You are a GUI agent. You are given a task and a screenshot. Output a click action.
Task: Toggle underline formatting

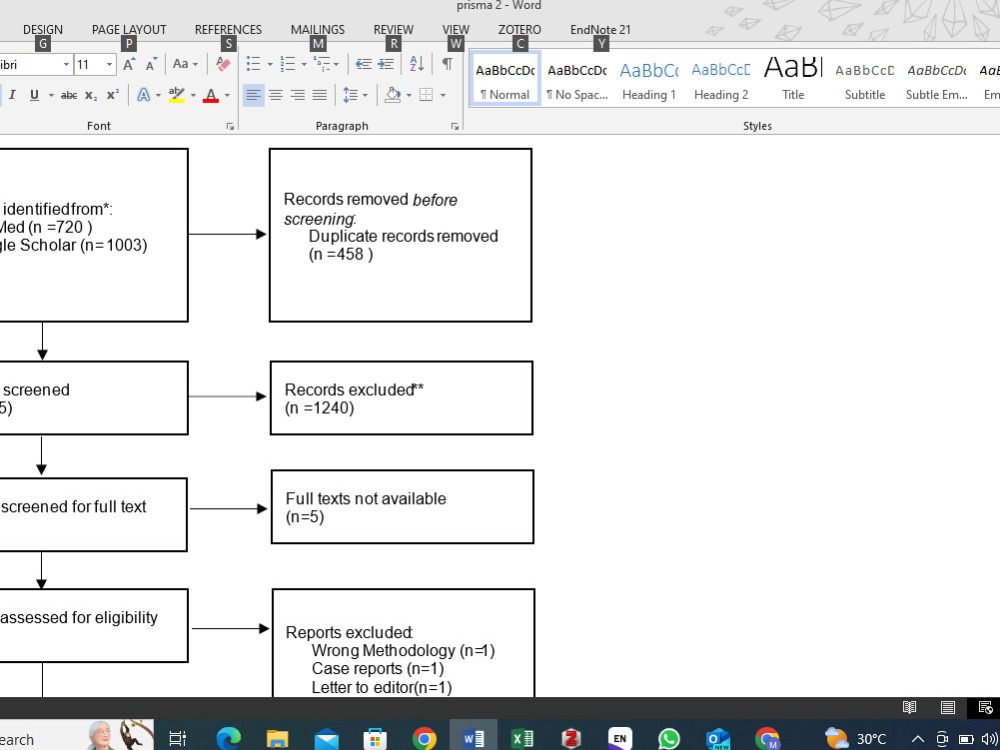click(34, 95)
